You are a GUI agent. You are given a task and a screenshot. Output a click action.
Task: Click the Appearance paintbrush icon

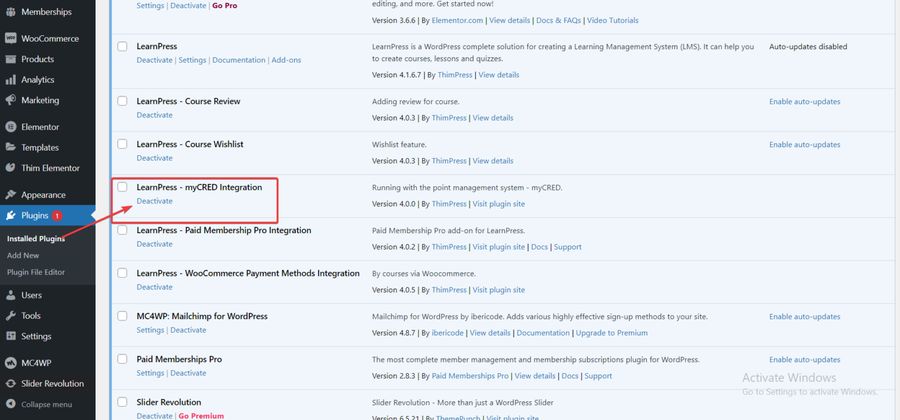pos(10,195)
